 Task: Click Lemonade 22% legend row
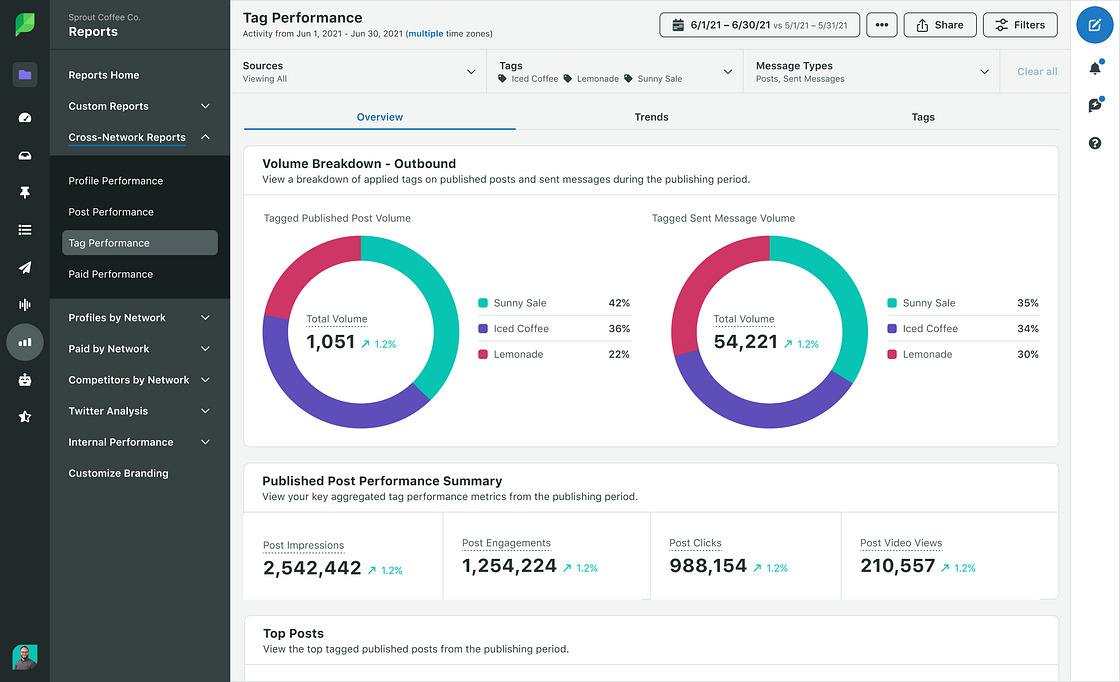tap(554, 354)
